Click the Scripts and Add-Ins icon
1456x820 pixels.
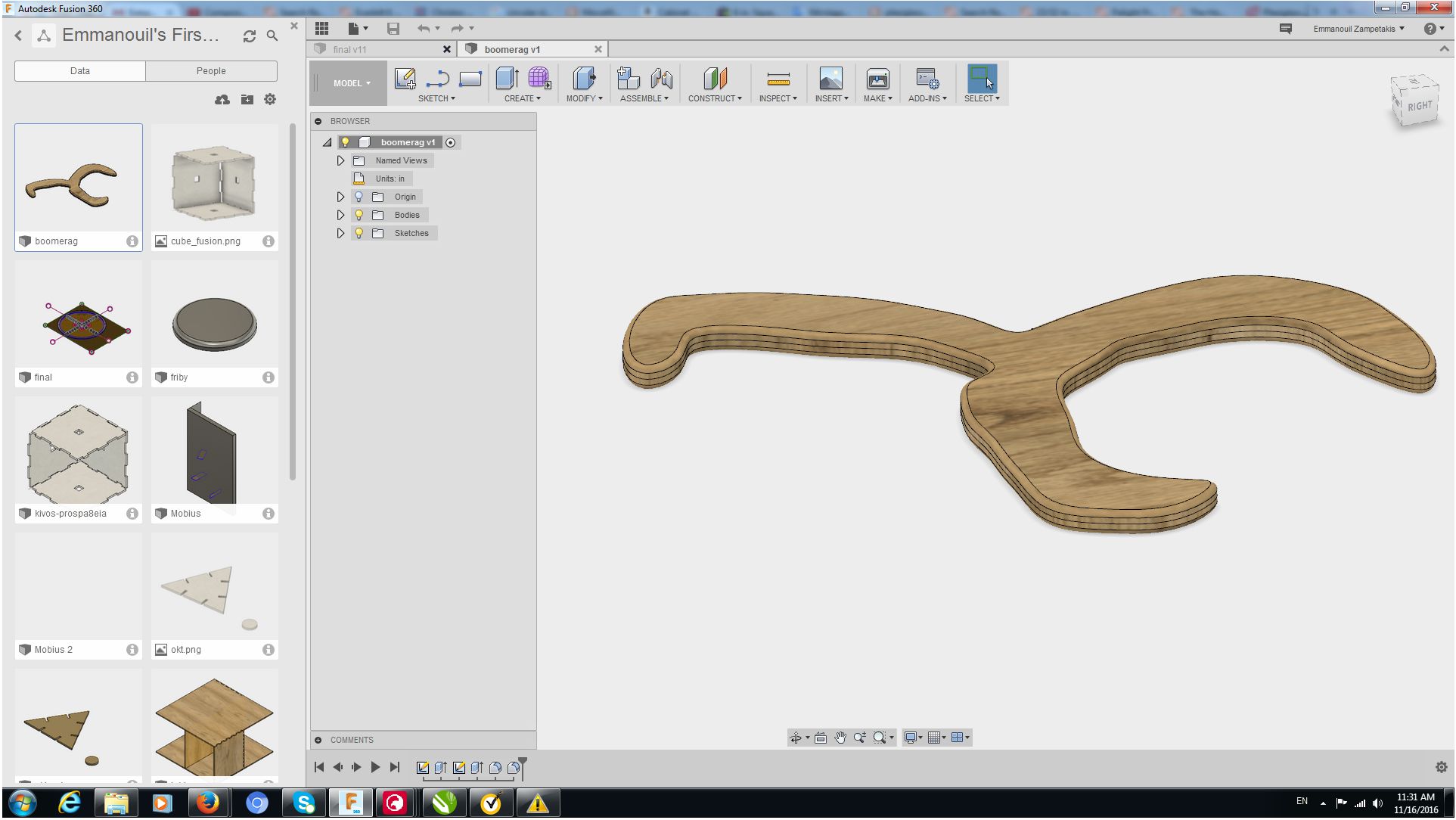pyautogui.click(x=927, y=79)
